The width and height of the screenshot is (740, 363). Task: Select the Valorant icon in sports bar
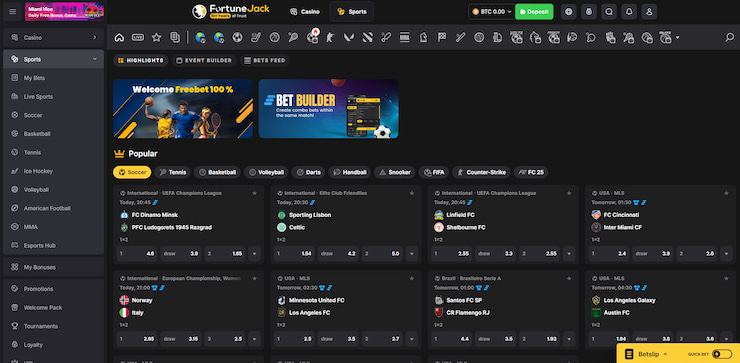pos(349,37)
